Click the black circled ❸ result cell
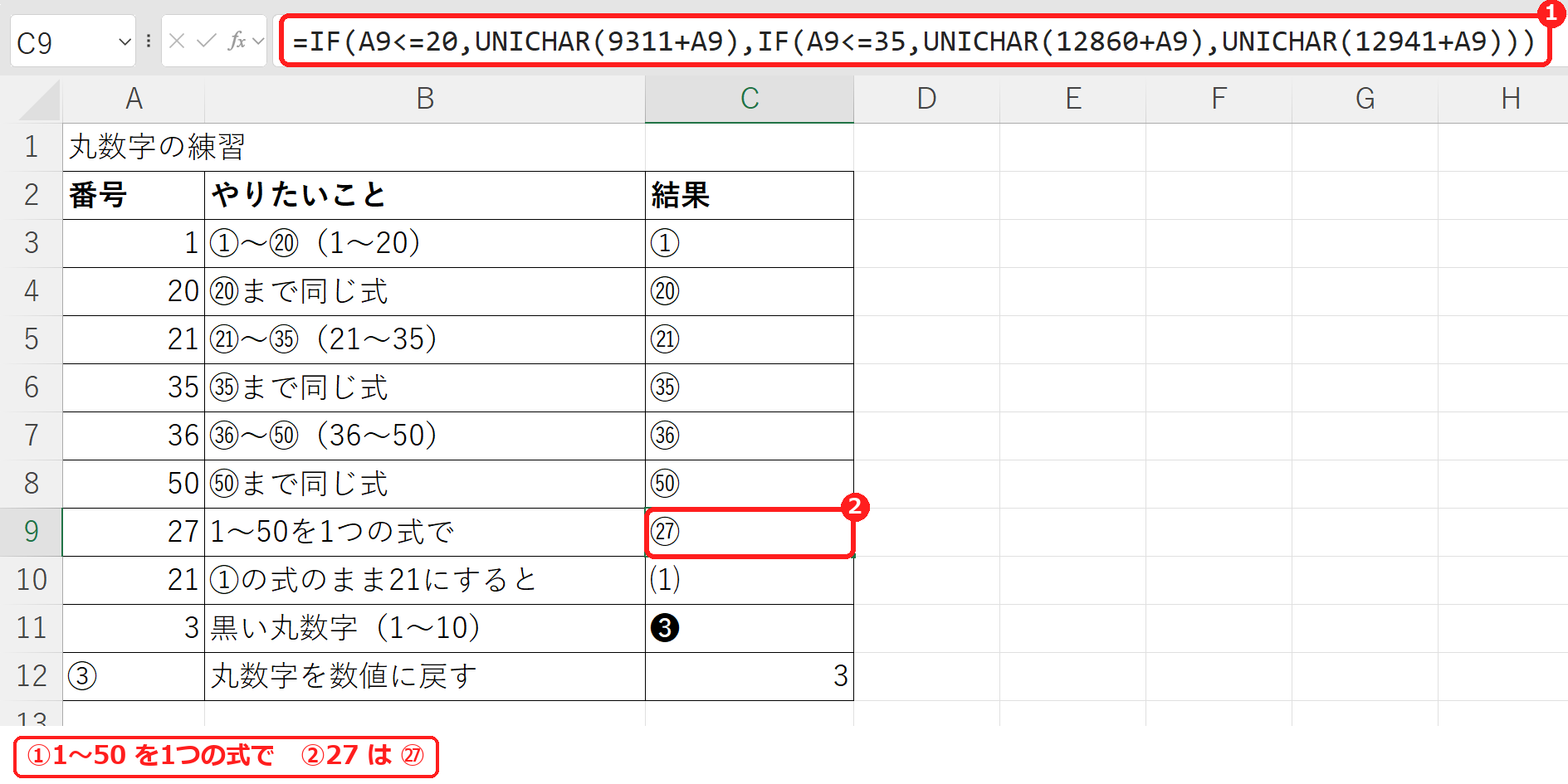This screenshot has width=1568, height=784. 750,628
